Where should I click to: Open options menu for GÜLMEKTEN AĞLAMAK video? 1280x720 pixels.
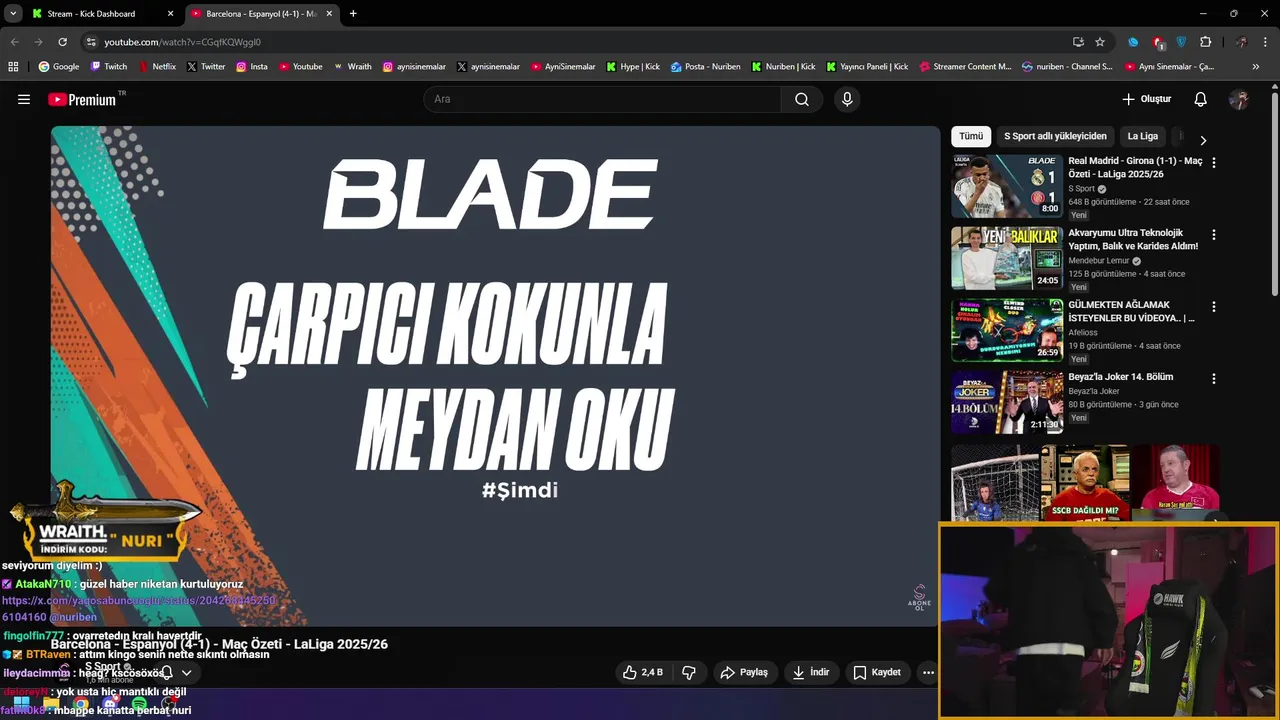[1214, 307]
